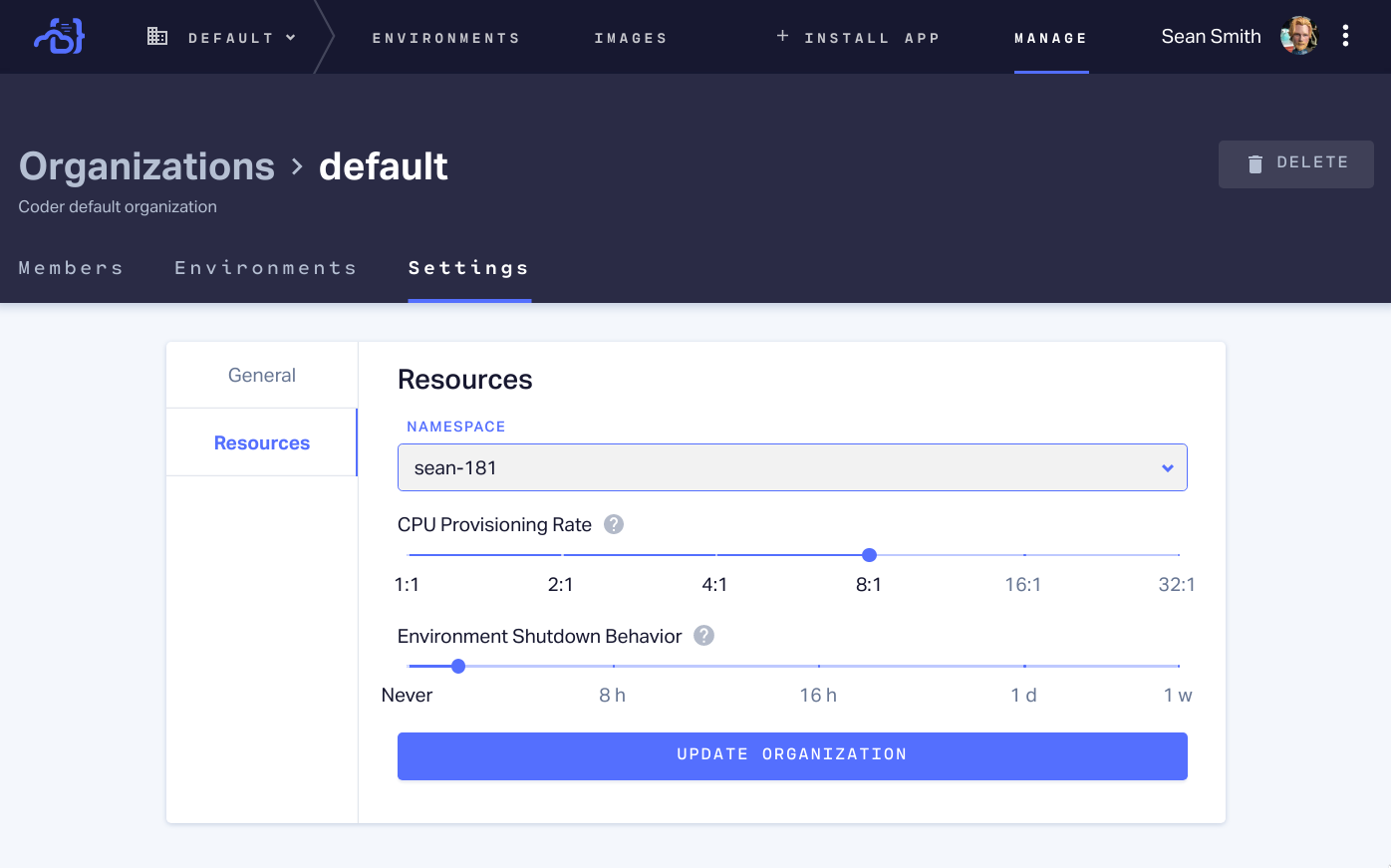
Task: Open the Resources settings section
Action: point(262,442)
